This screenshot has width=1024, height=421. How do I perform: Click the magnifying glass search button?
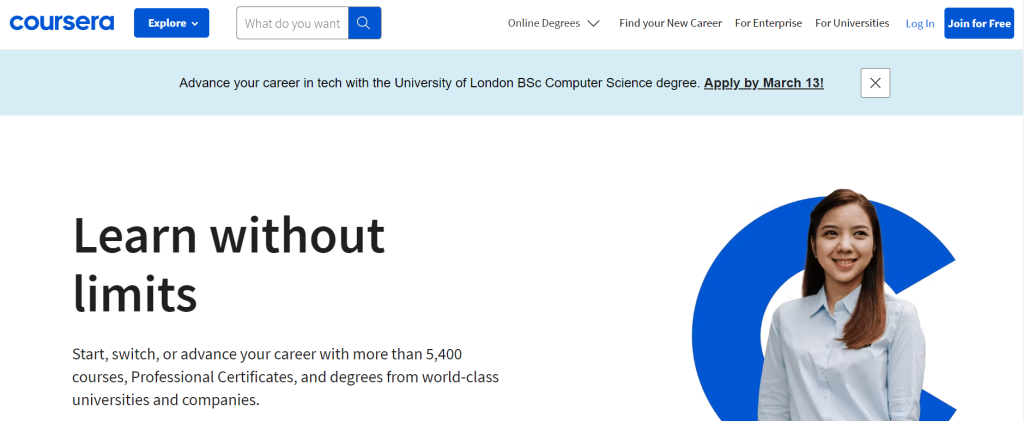point(364,23)
